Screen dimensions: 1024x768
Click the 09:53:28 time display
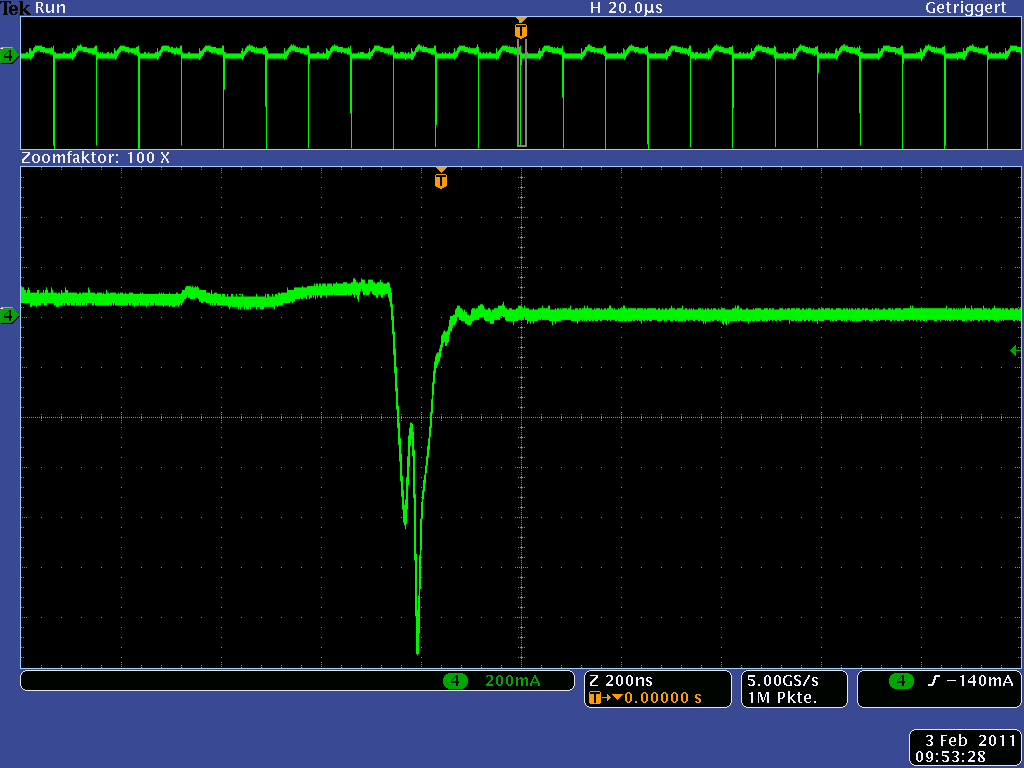tap(950, 758)
